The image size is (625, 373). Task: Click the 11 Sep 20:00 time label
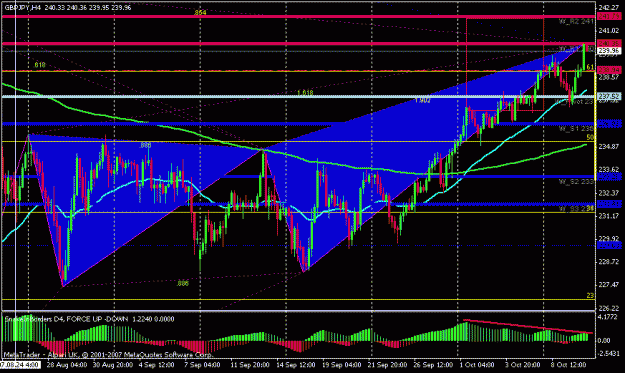(250, 365)
